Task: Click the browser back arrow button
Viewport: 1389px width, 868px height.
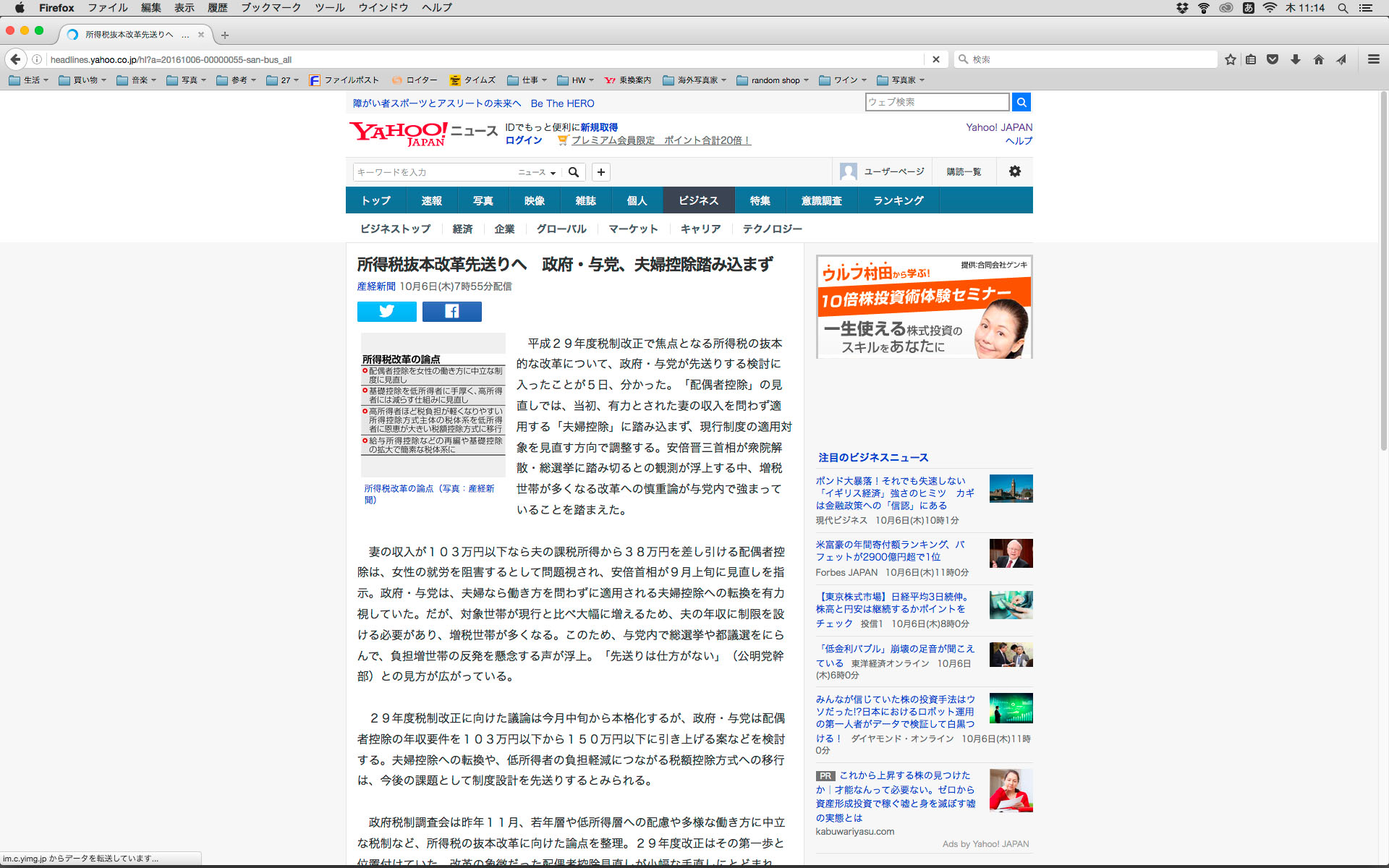Action: point(15,59)
